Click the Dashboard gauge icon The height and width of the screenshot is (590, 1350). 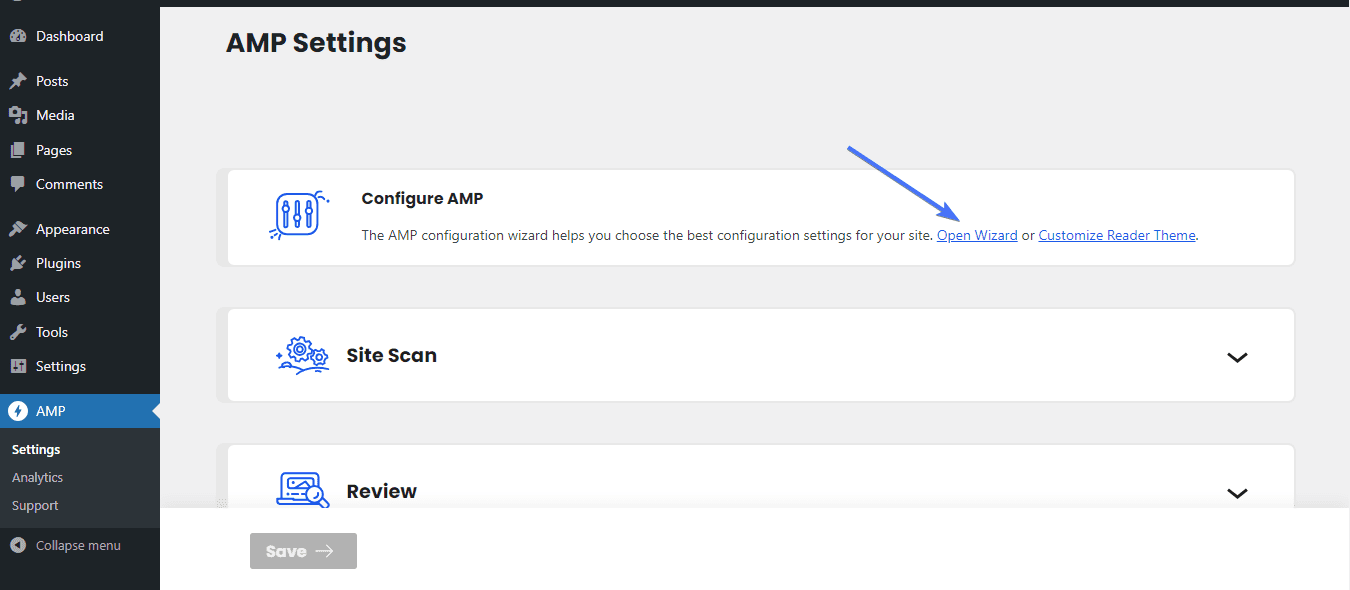[18, 36]
